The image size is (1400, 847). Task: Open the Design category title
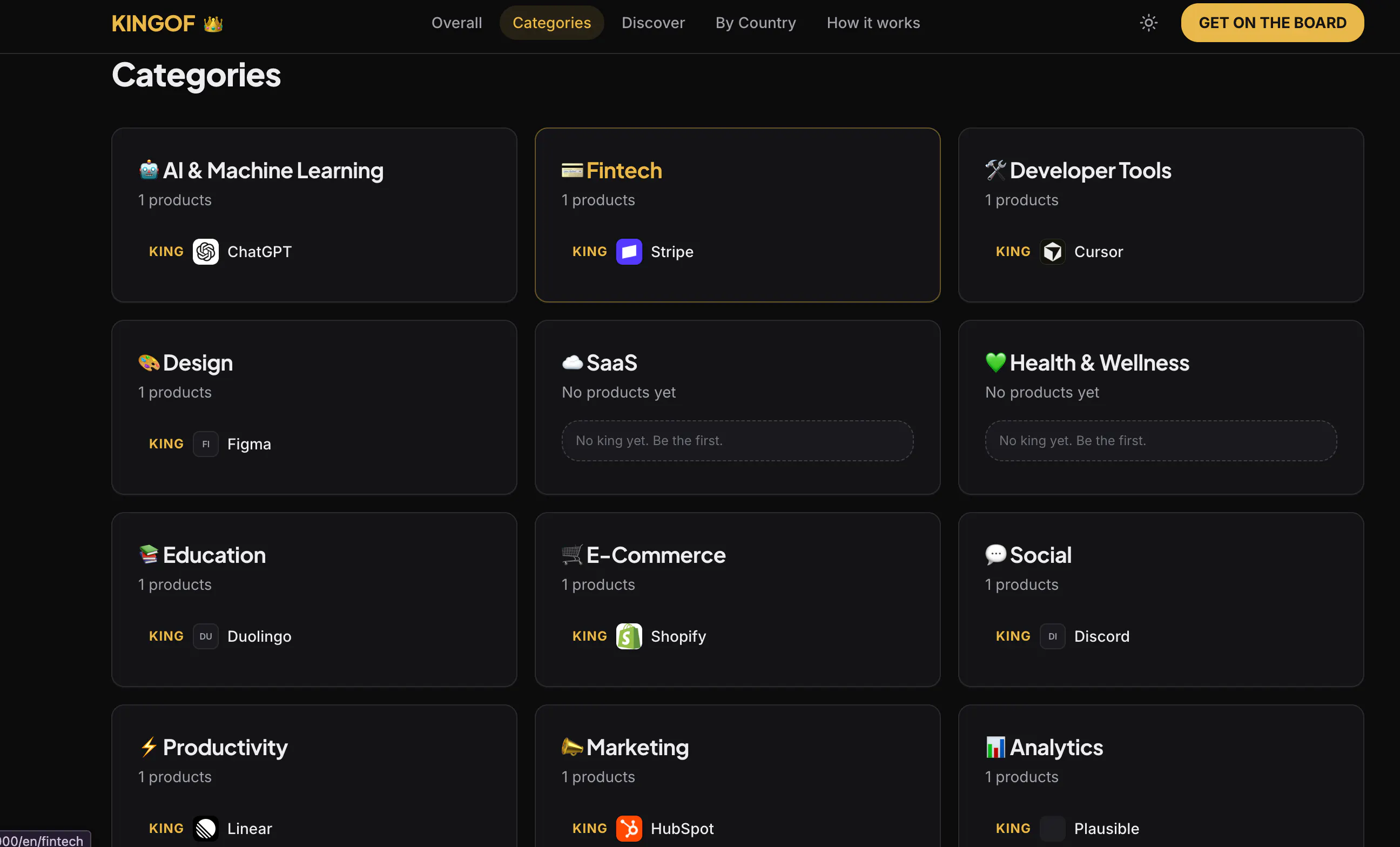(198, 363)
